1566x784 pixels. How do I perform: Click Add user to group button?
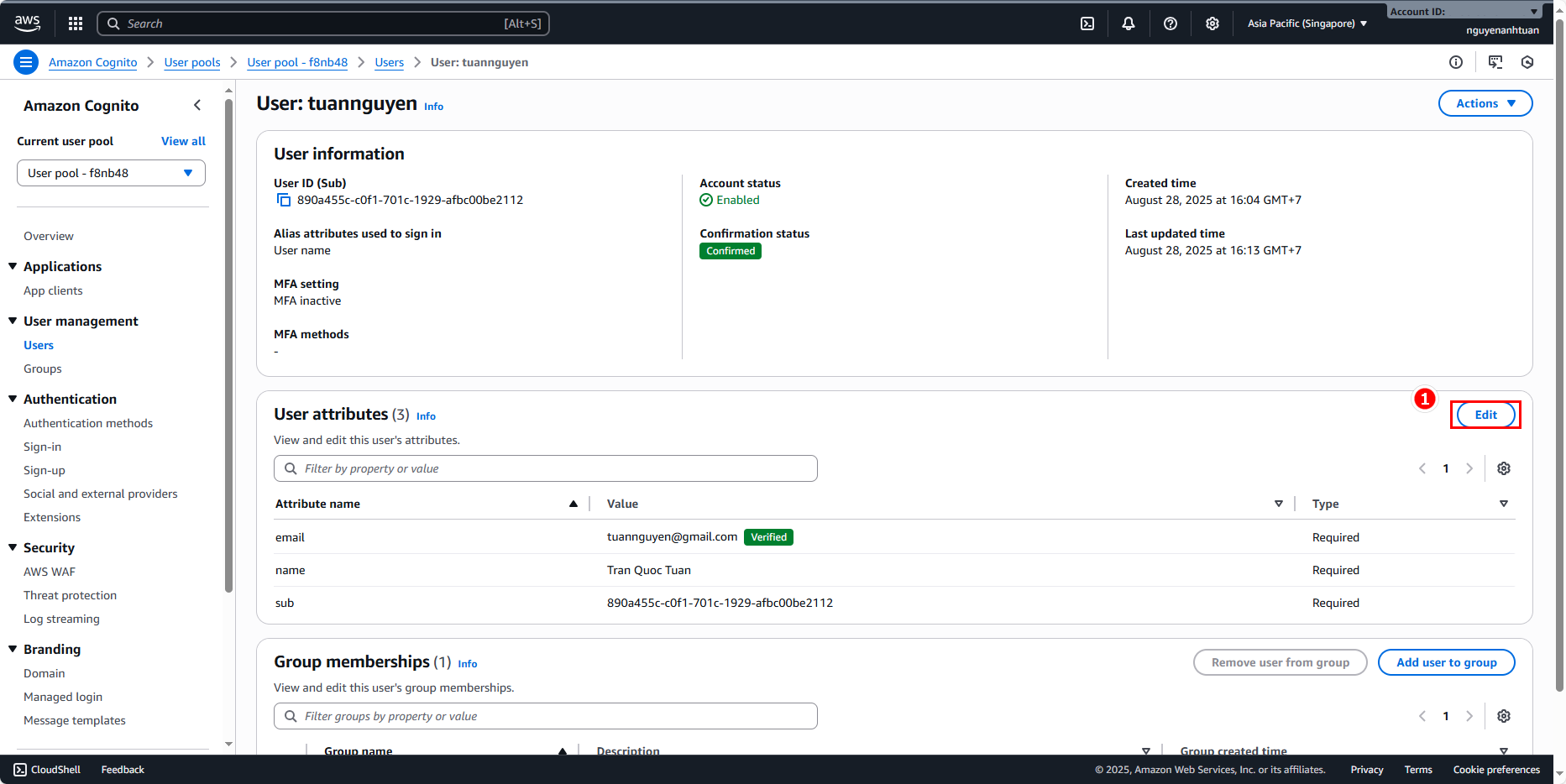coord(1446,662)
